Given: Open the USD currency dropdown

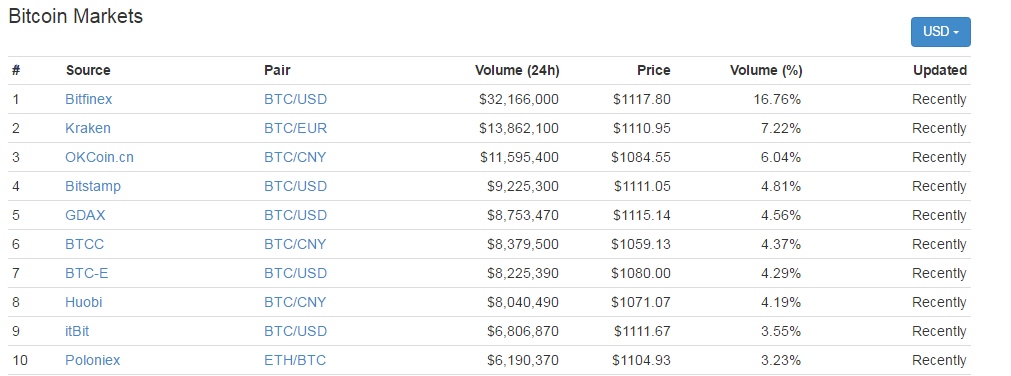Looking at the screenshot, I should tap(940, 32).
